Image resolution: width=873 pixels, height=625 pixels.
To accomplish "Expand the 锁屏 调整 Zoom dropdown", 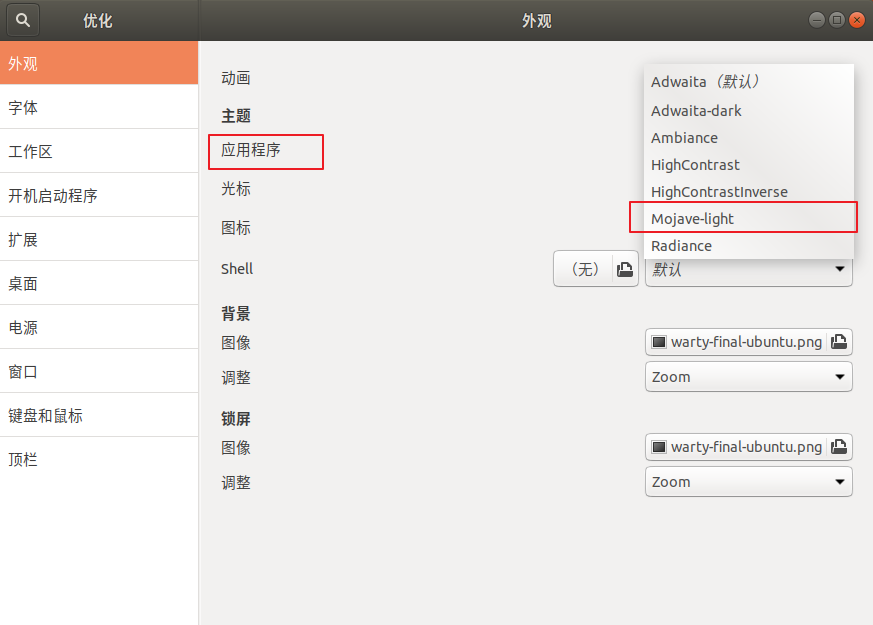I will [748, 482].
